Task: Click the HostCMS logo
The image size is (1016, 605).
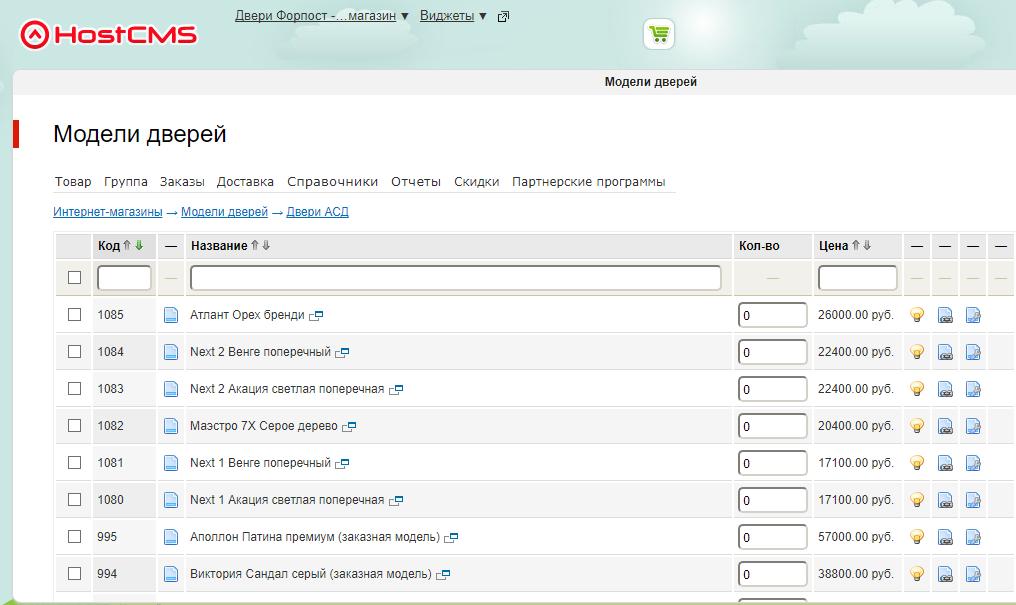Action: tap(108, 34)
